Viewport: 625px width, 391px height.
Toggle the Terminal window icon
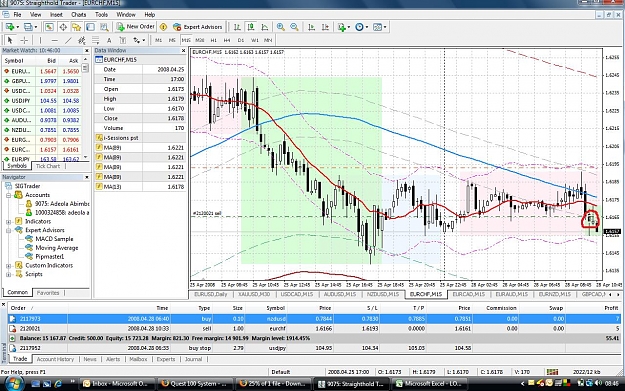(x=90, y=27)
